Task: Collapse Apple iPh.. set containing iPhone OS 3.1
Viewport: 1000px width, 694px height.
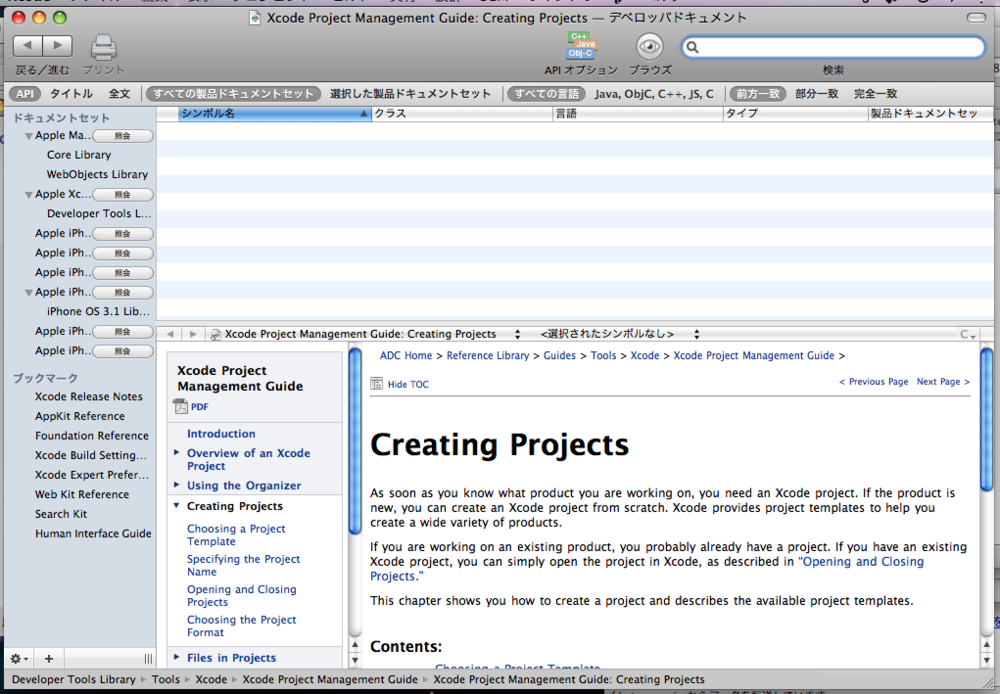Action: click(29, 293)
